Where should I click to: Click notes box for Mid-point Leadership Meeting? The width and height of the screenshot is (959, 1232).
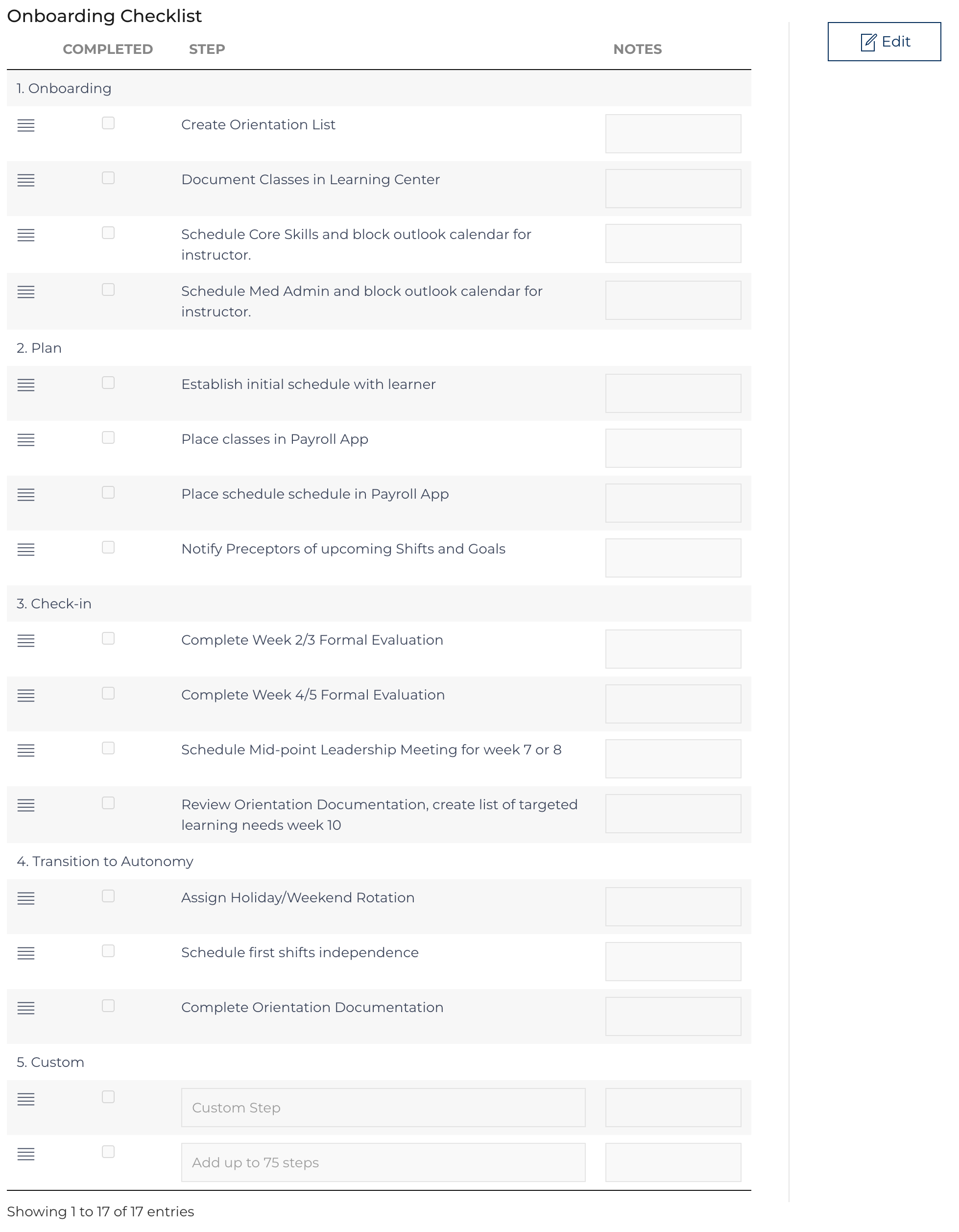(x=673, y=759)
